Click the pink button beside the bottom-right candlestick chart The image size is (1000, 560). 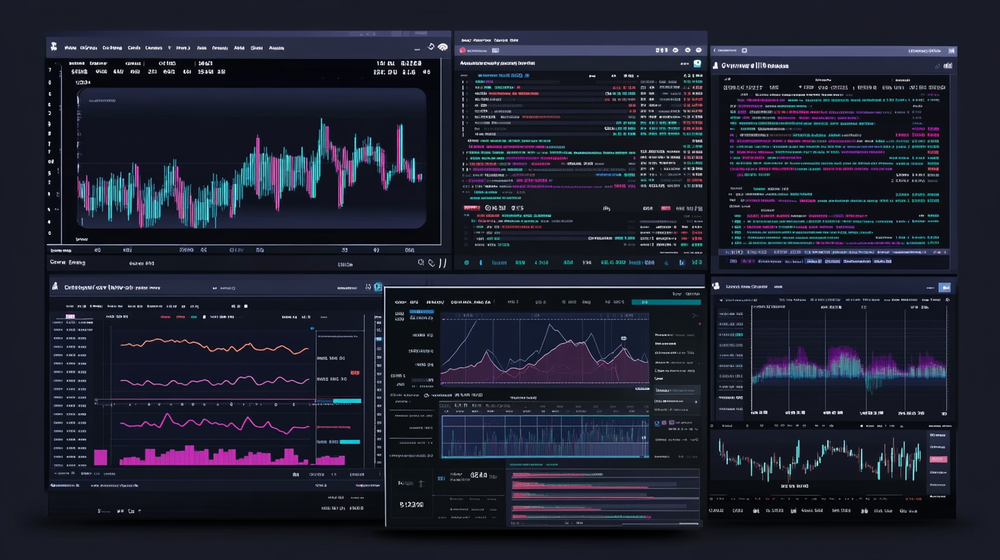click(x=937, y=459)
